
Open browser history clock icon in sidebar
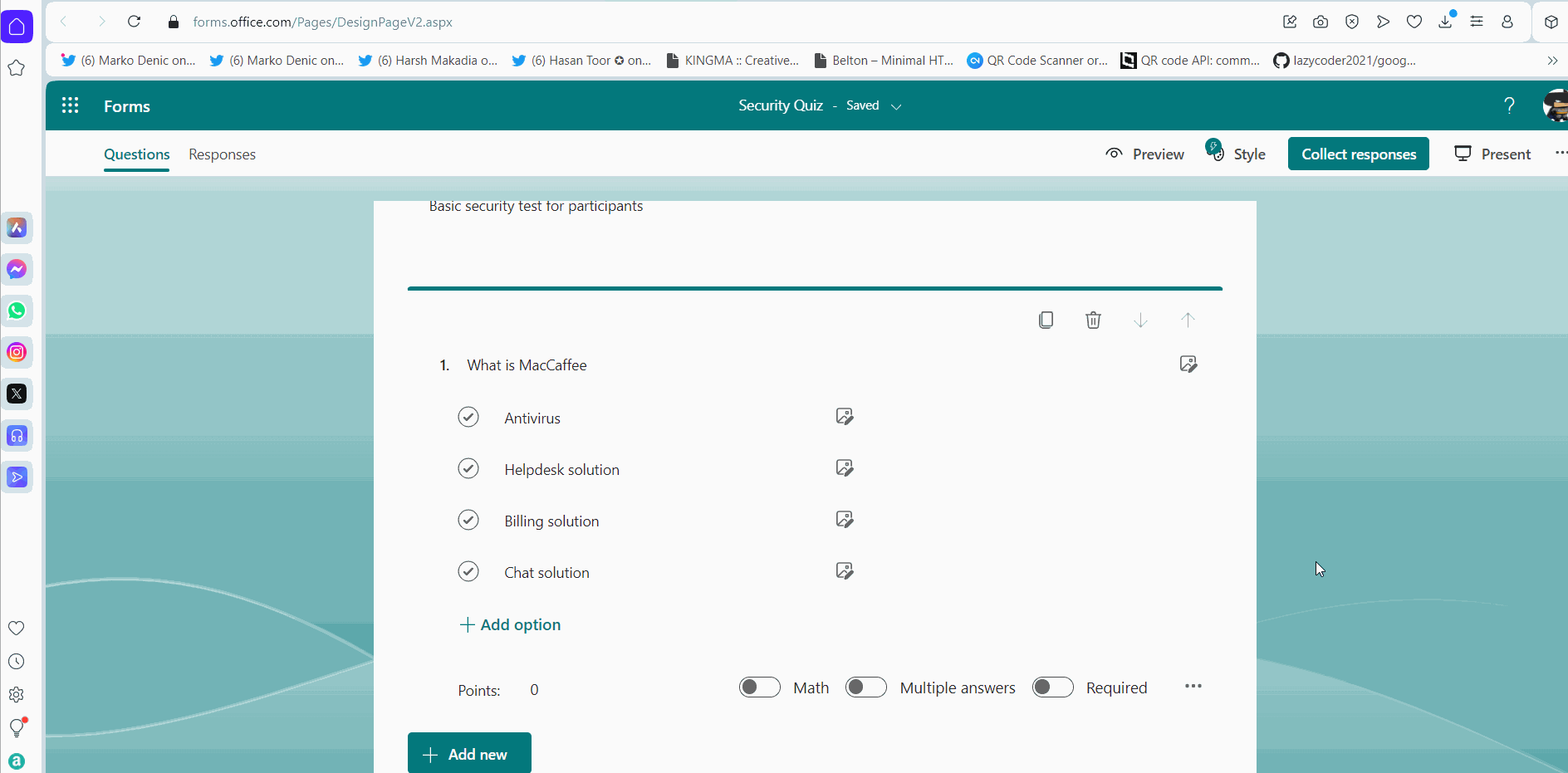tap(16, 661)
